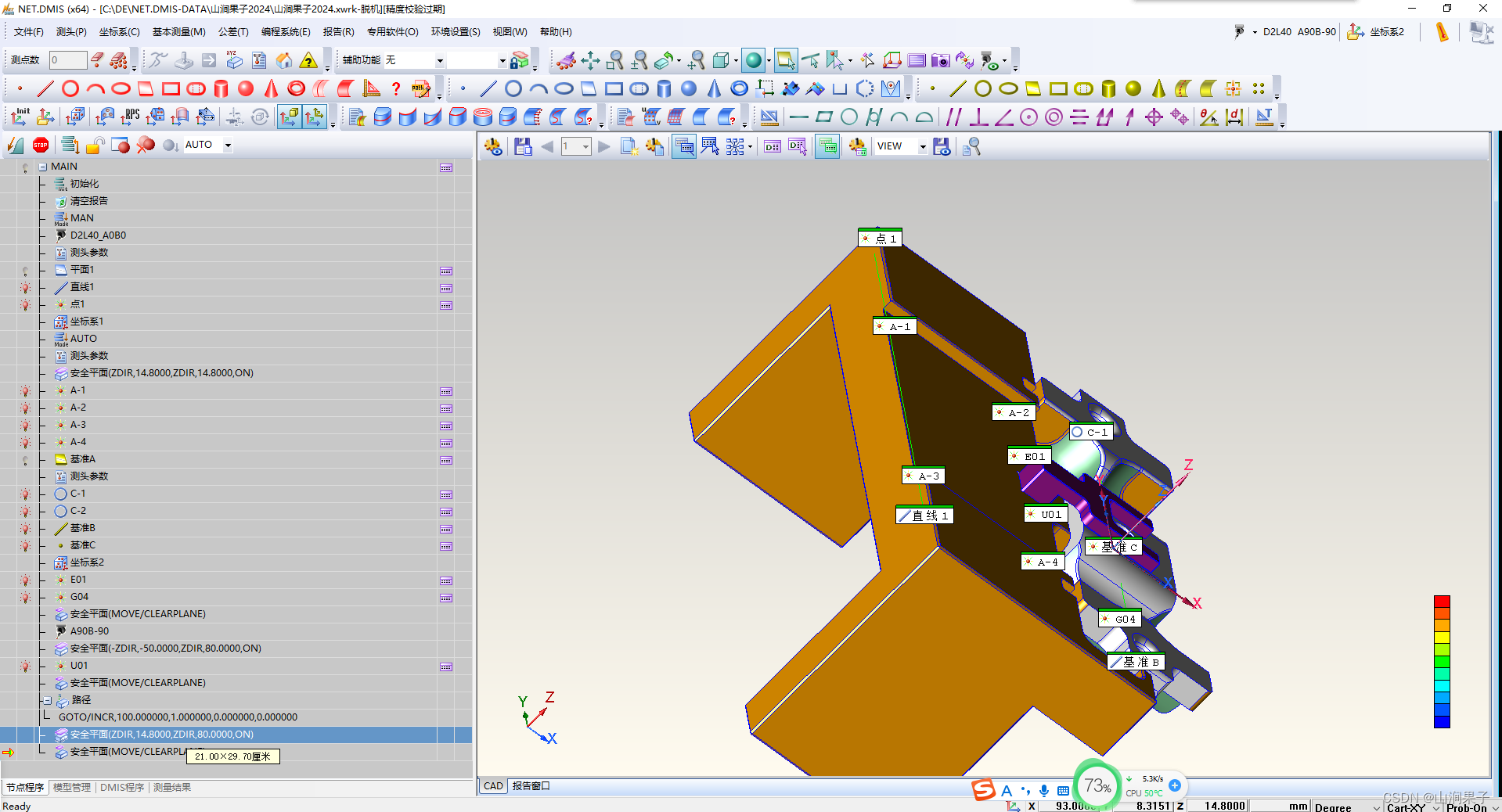Click the four-arrow pan view icon
This screenshot has height=812, width=1502.
click(x=590, y=60)
